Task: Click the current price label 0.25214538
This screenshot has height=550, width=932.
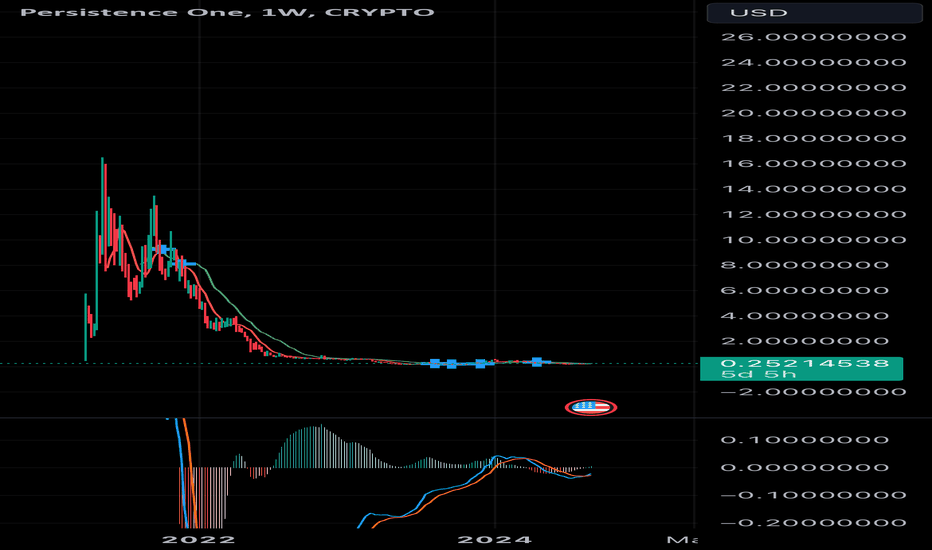Action: (805, 363)
